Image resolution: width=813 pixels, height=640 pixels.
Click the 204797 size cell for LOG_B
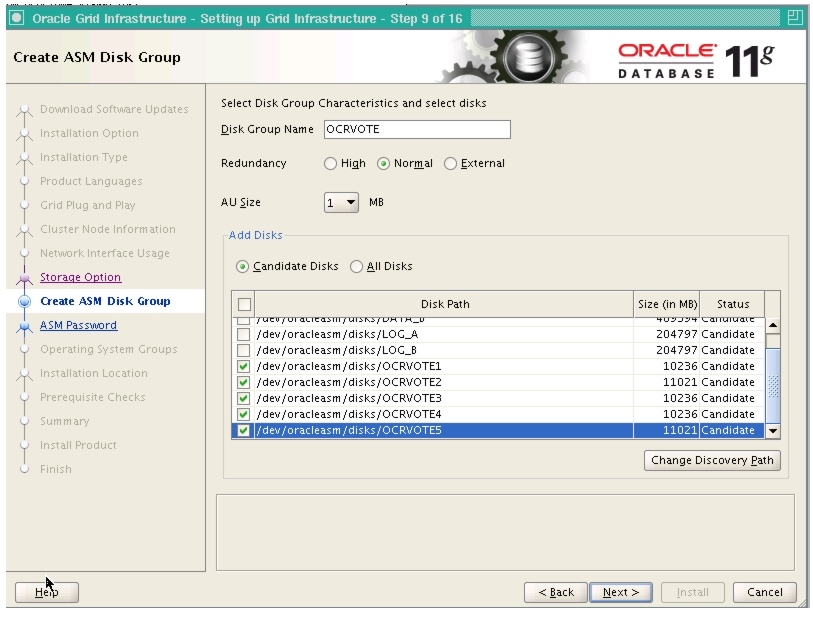(666, 351)
